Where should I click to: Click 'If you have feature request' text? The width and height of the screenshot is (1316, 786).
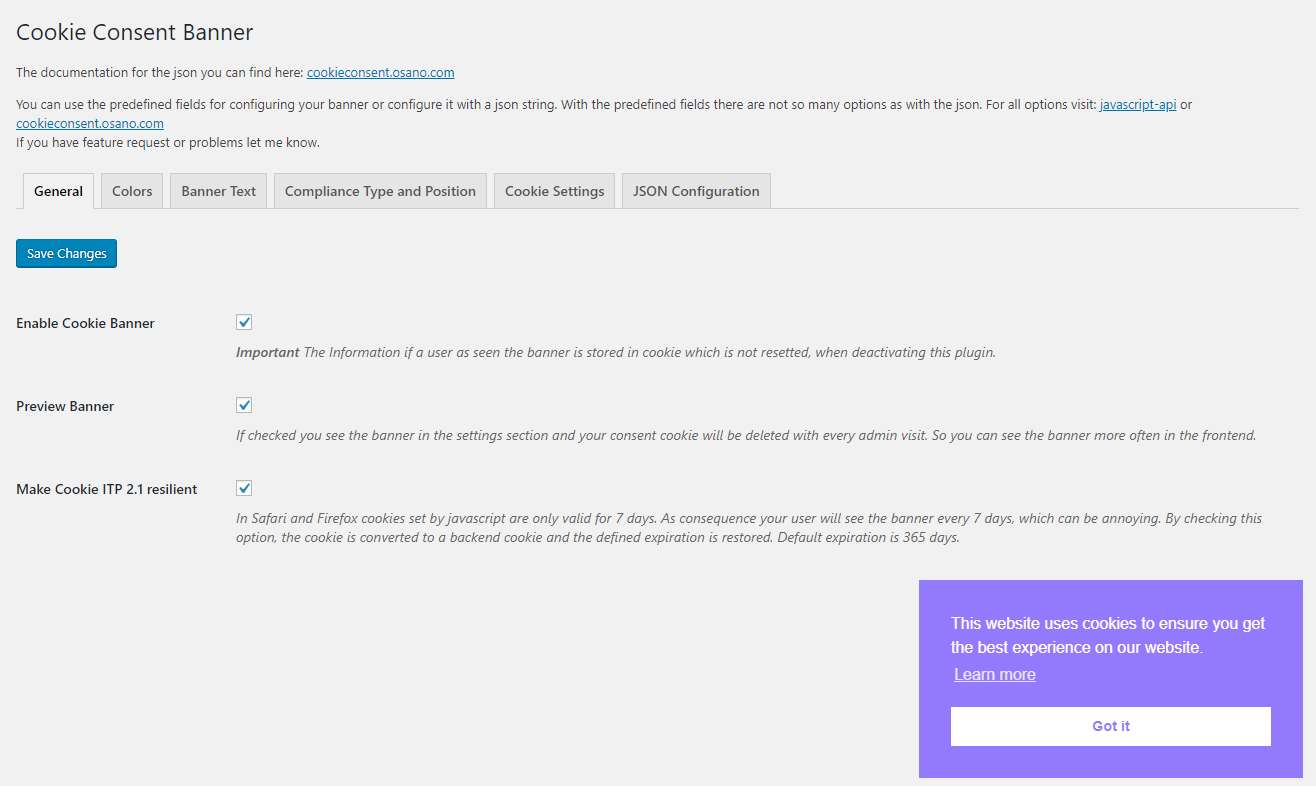click(x=168, y=142)
